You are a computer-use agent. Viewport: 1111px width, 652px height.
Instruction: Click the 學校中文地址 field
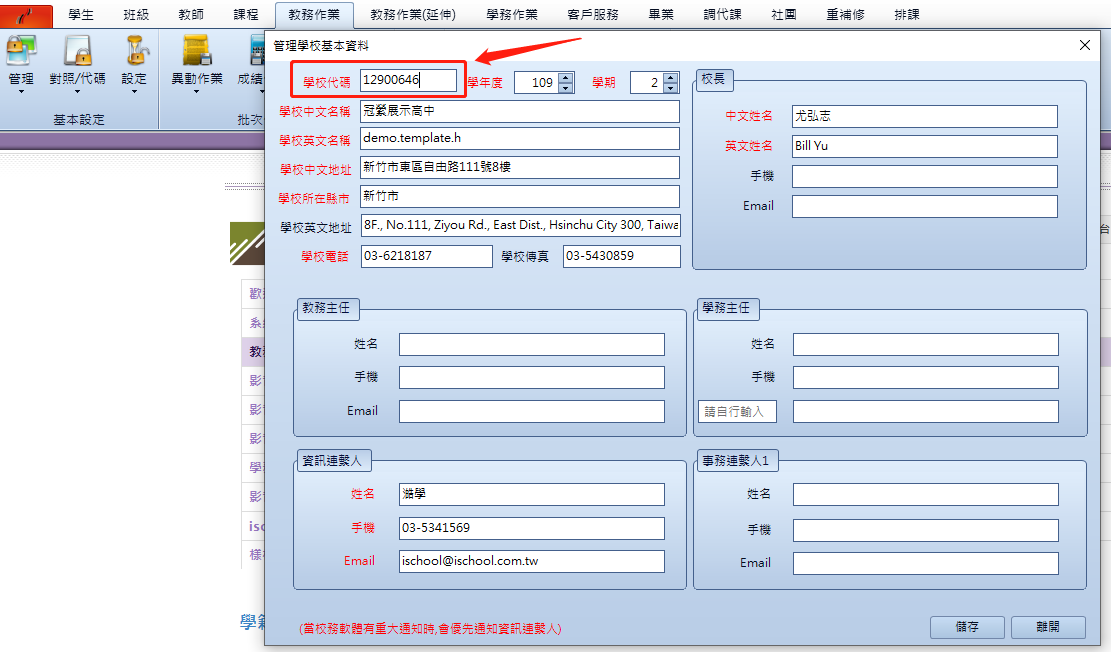pyautogui.click(x=519, y=167)
